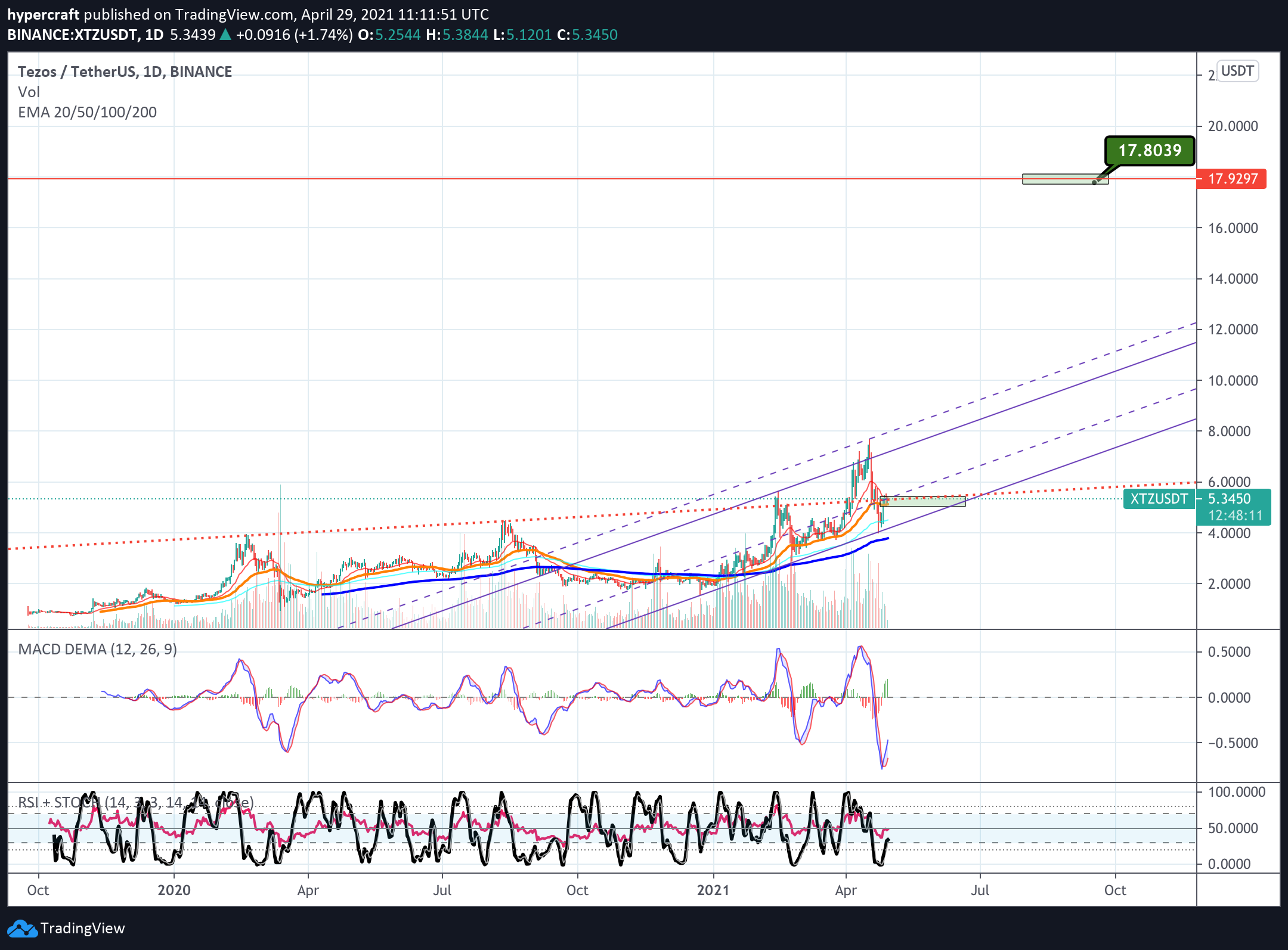
Task: Click the 12.0000 price axis label
Action: [1233, 330]
